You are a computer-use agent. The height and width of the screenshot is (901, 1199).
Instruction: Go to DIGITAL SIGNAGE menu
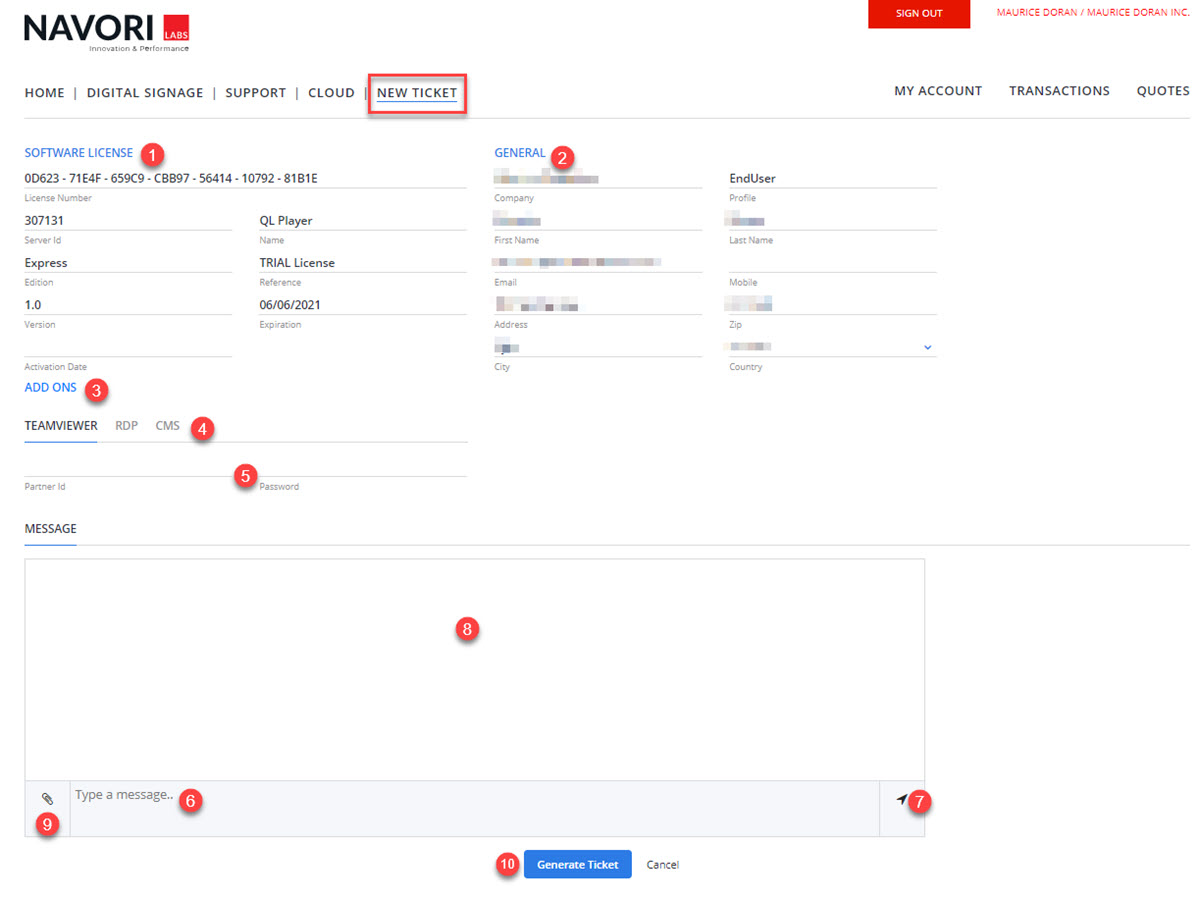[x=145, y=93]
